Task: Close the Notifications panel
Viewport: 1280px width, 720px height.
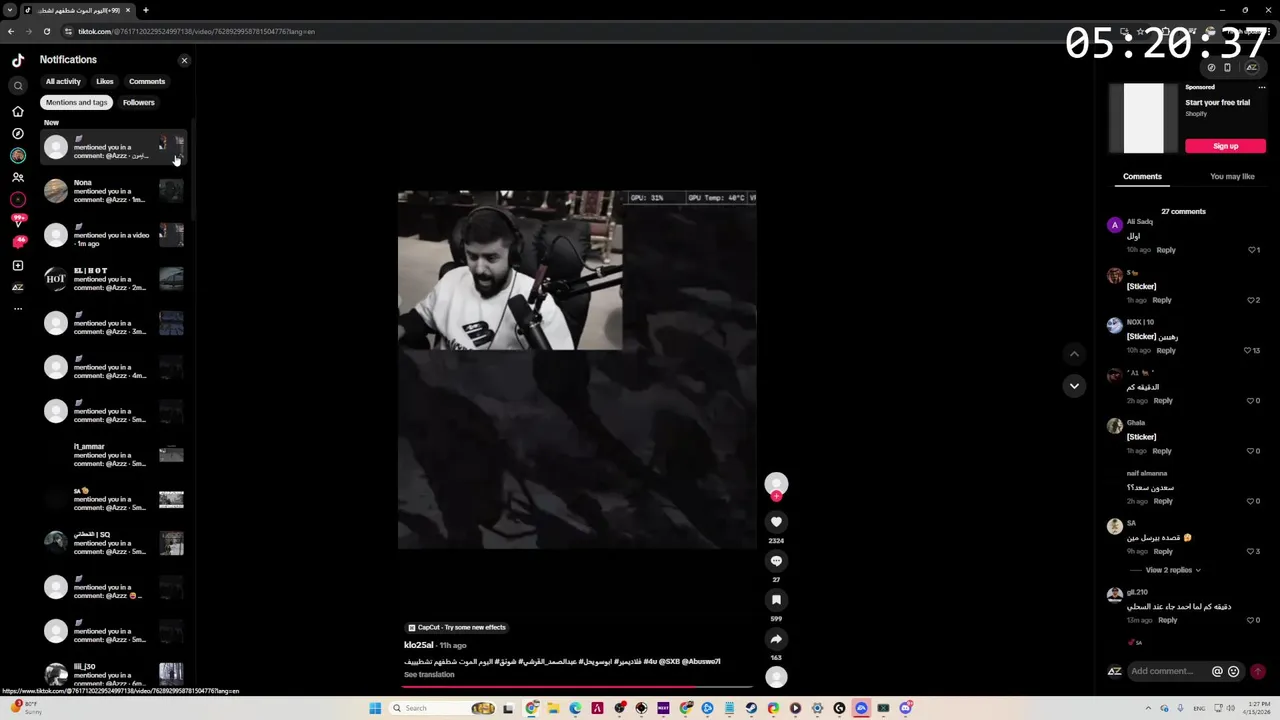Action: [184, 60]
